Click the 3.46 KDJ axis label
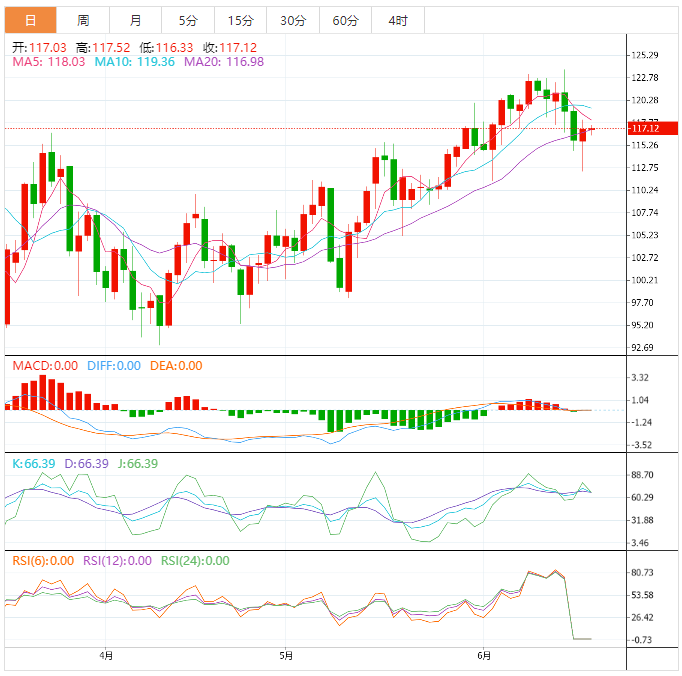The height and width of the screenshot is (676, 682). (640, 543)
